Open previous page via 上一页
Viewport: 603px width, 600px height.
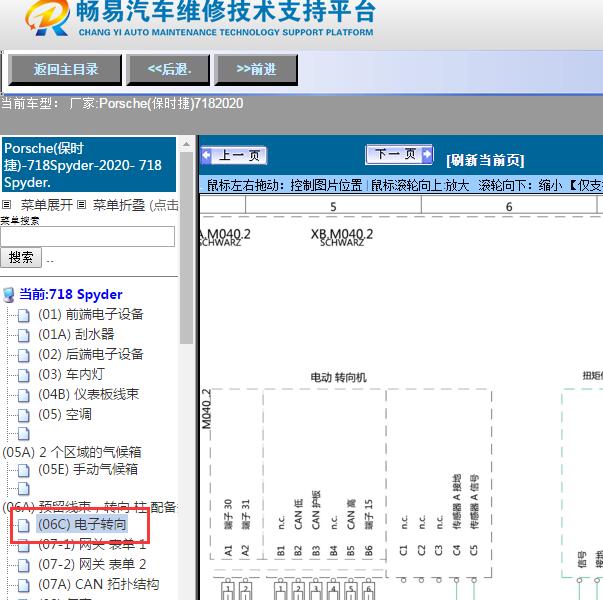click(234, 156)
